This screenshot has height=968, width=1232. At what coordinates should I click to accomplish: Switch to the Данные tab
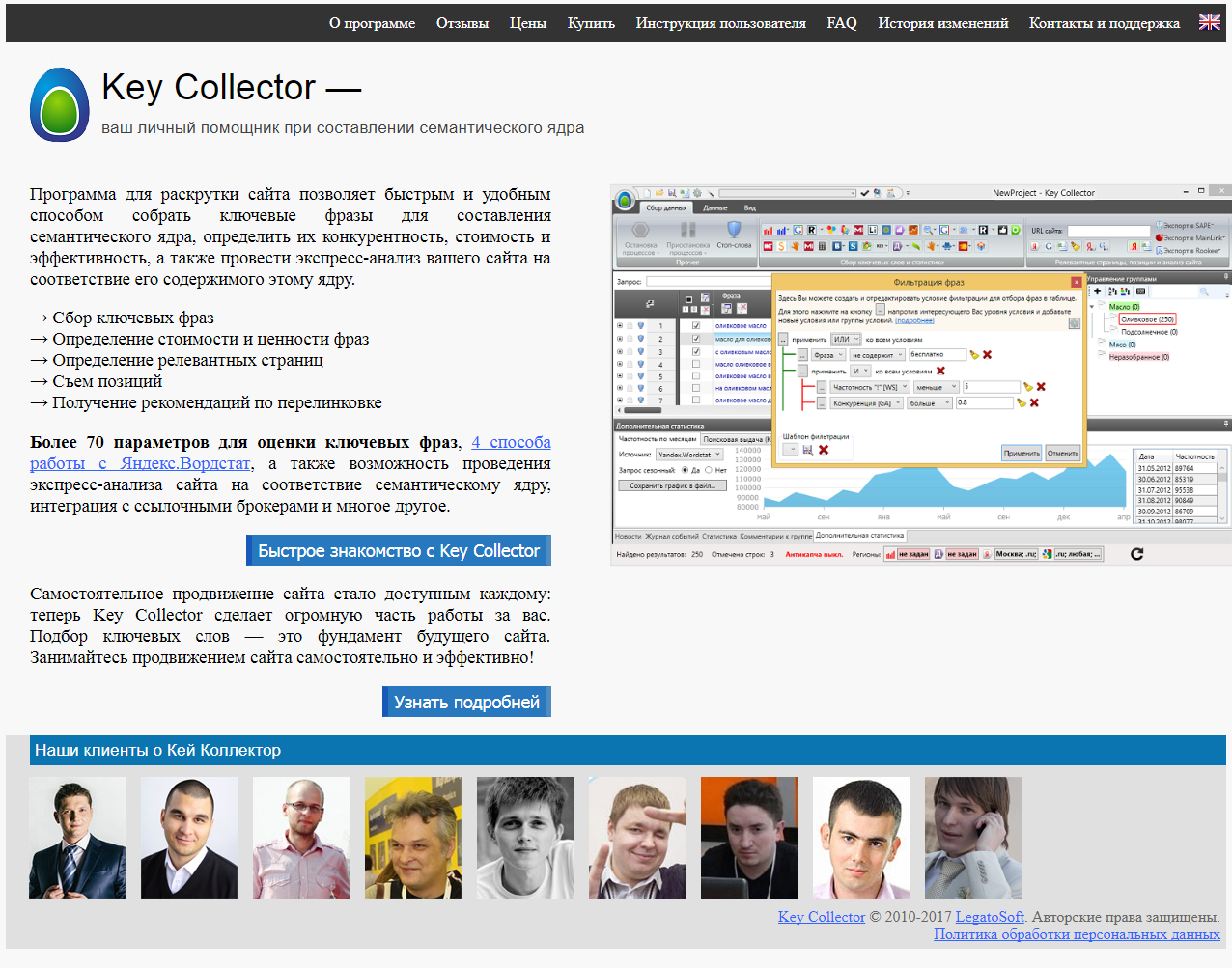point(714,207)
